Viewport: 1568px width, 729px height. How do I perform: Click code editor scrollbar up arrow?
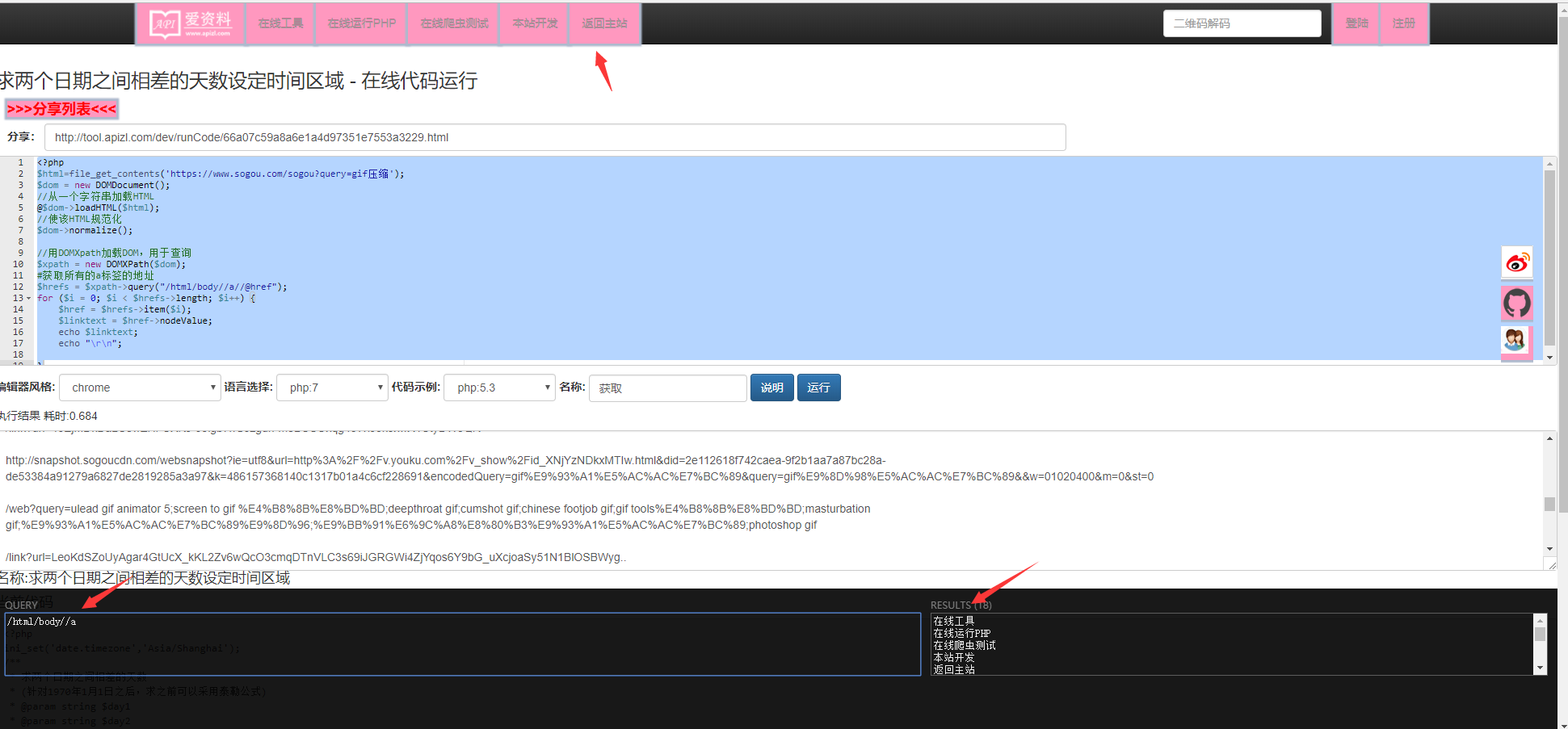click(1549, 164)
